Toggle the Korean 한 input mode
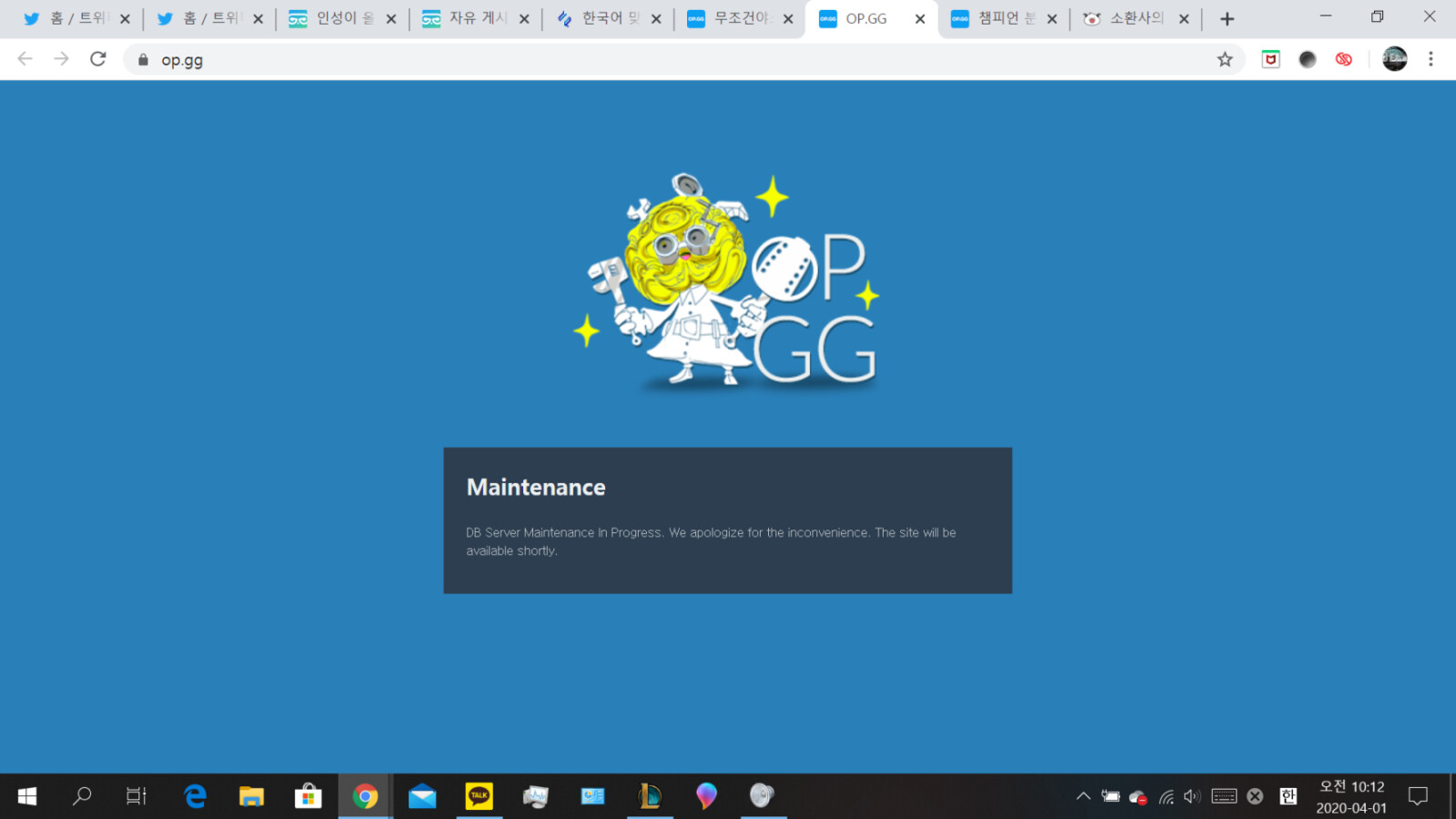 tap(1288, 796)
